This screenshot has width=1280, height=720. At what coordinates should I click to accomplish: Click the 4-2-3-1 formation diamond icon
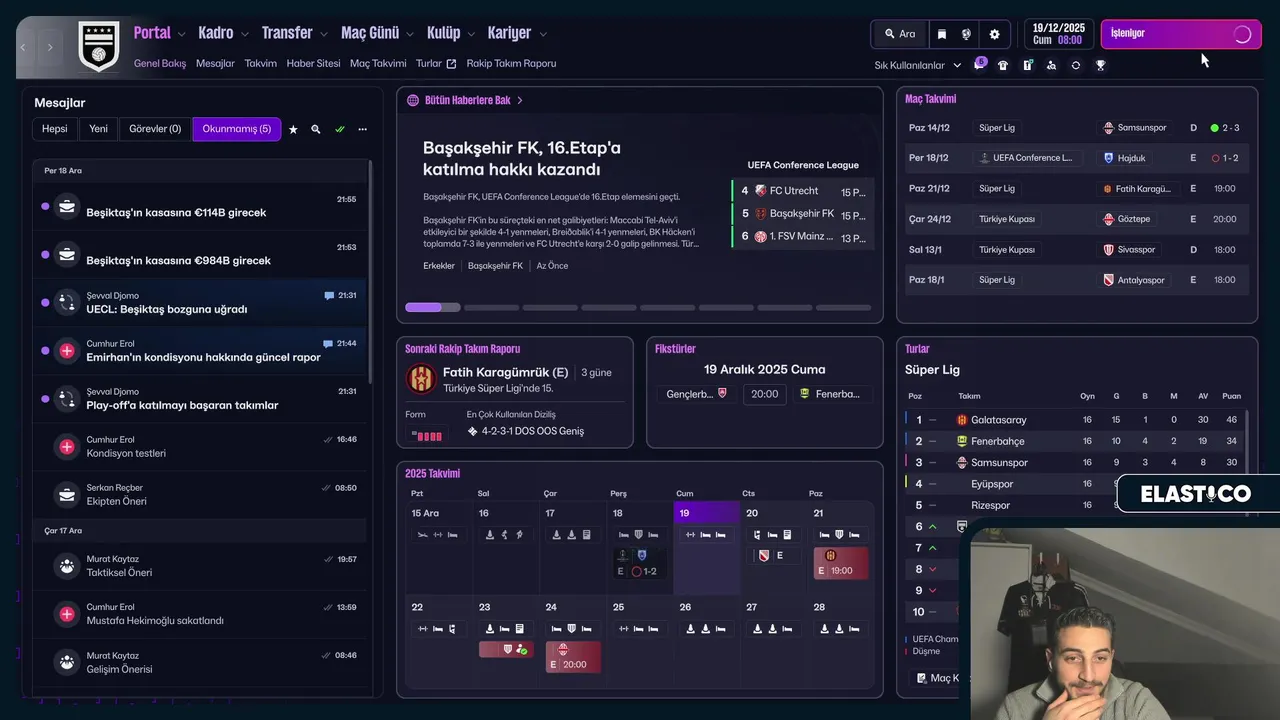(472, 432)
